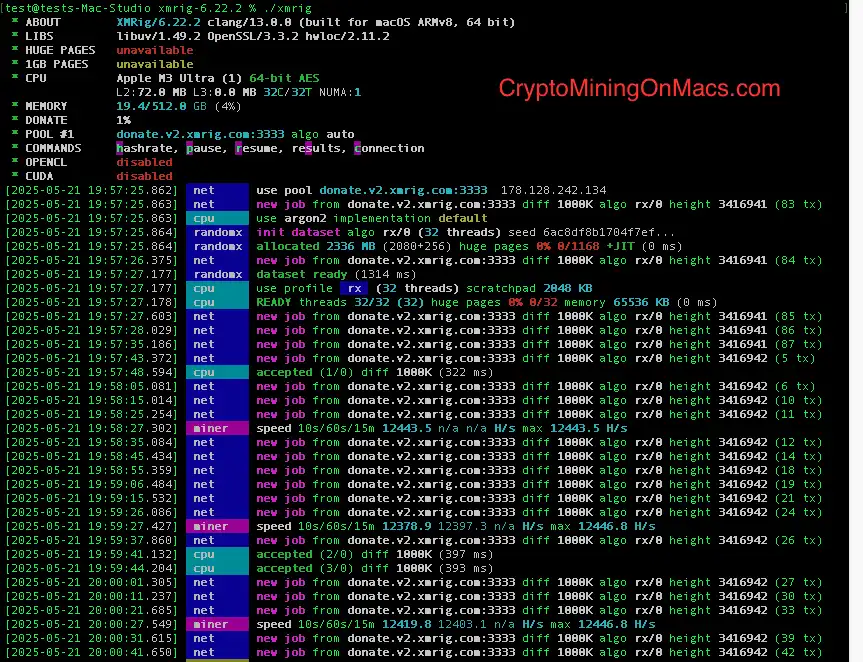Click the libuv/1.49.2 library text
Viewport: 863px width, 662px height.
(158, 36)
